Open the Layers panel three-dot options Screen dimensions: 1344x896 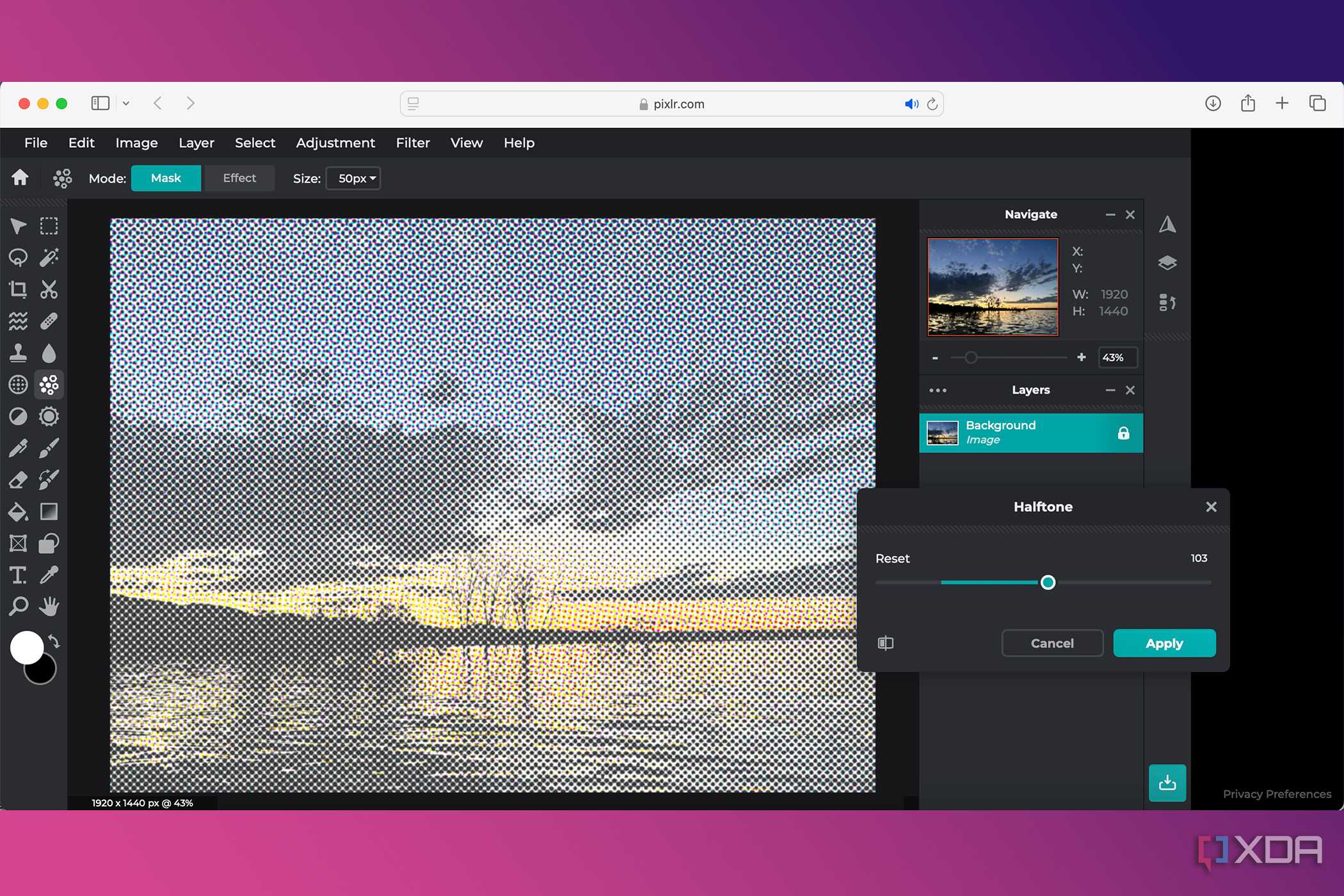[938, 390]
